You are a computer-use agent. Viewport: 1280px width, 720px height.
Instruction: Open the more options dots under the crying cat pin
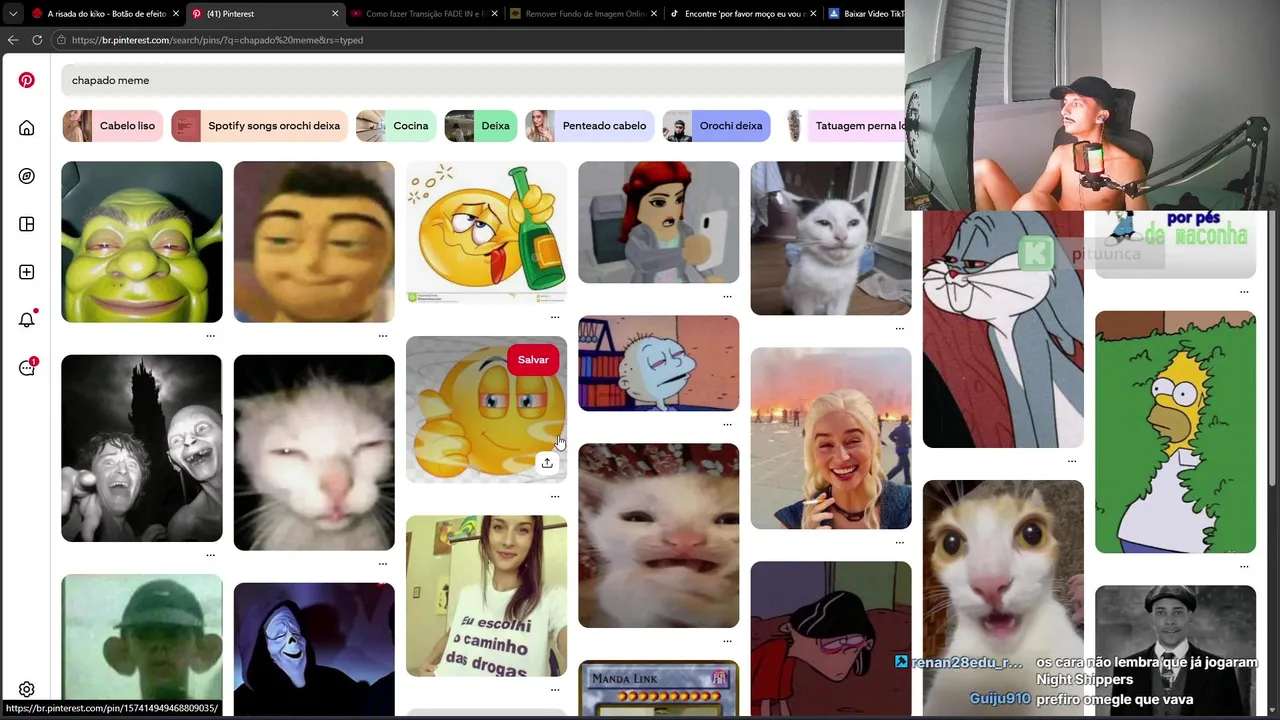click(727, 641)
